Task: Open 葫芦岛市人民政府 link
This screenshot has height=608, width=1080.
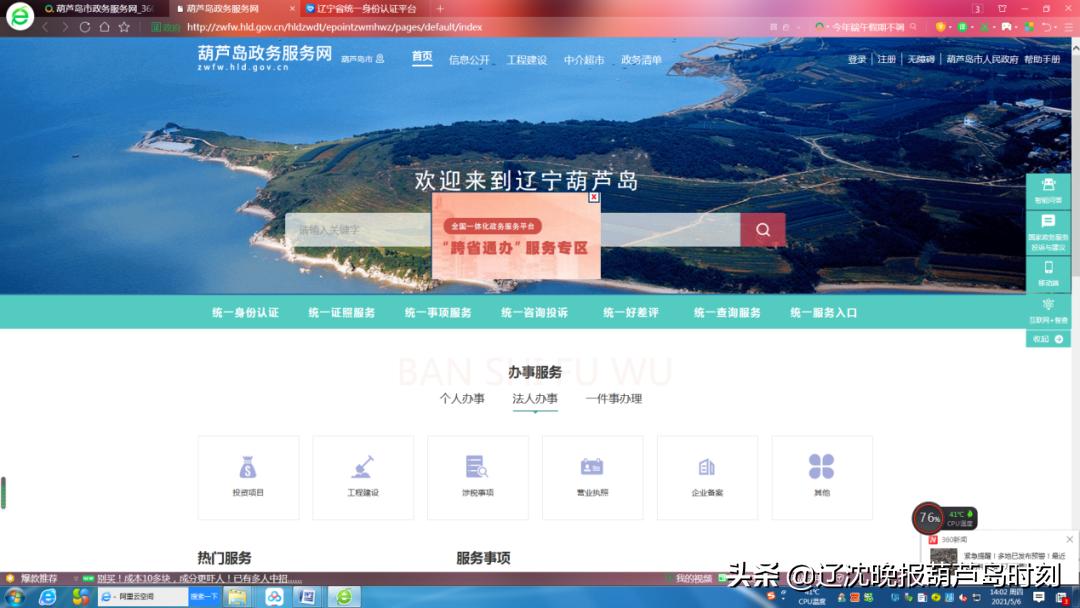Action: tap(982, 59)
